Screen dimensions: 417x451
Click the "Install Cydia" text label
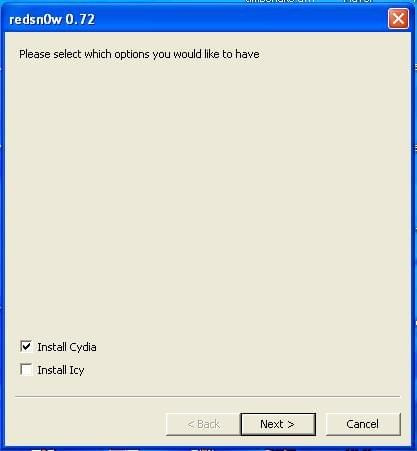pyautogui.click(x=67, y=347)
